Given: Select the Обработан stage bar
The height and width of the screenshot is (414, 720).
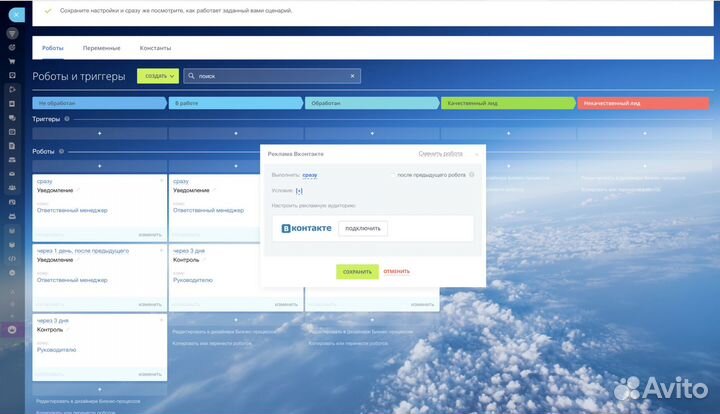Looking at the screenshot, I should click(372, 103).
